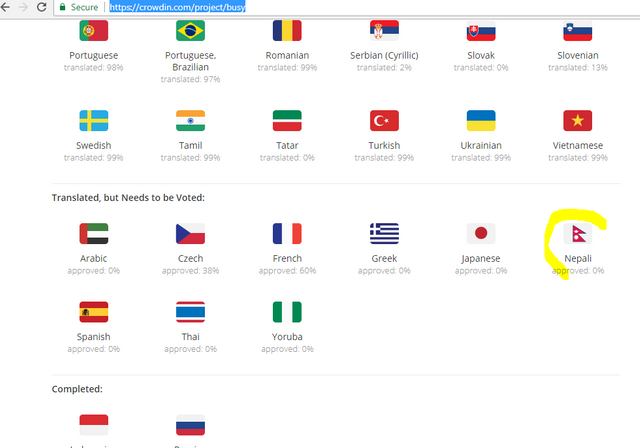Click the Spanish language name link

tap(93, 337)
